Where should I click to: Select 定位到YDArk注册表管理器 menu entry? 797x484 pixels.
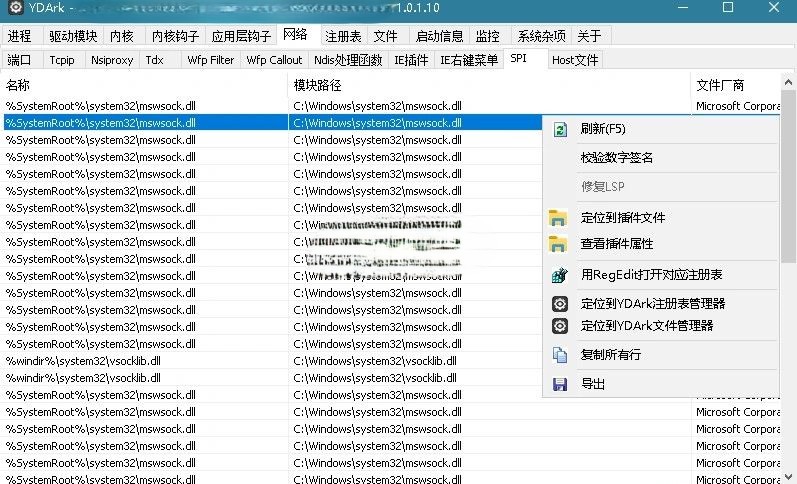coord(661,304)
